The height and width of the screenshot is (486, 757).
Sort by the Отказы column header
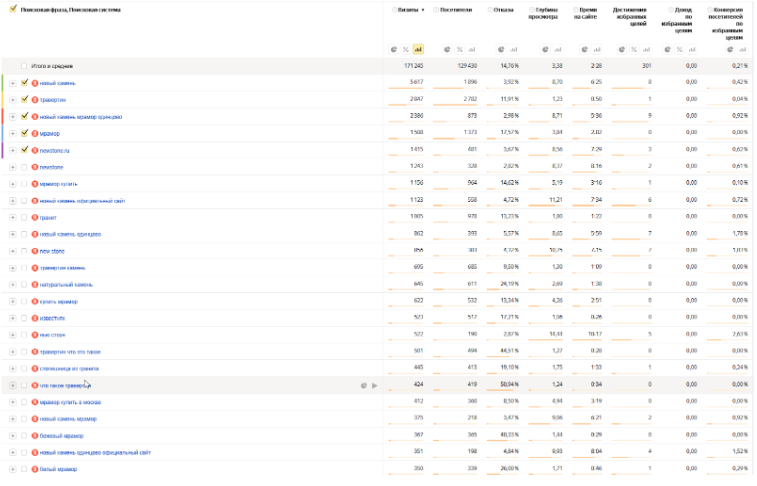[504, 10]
